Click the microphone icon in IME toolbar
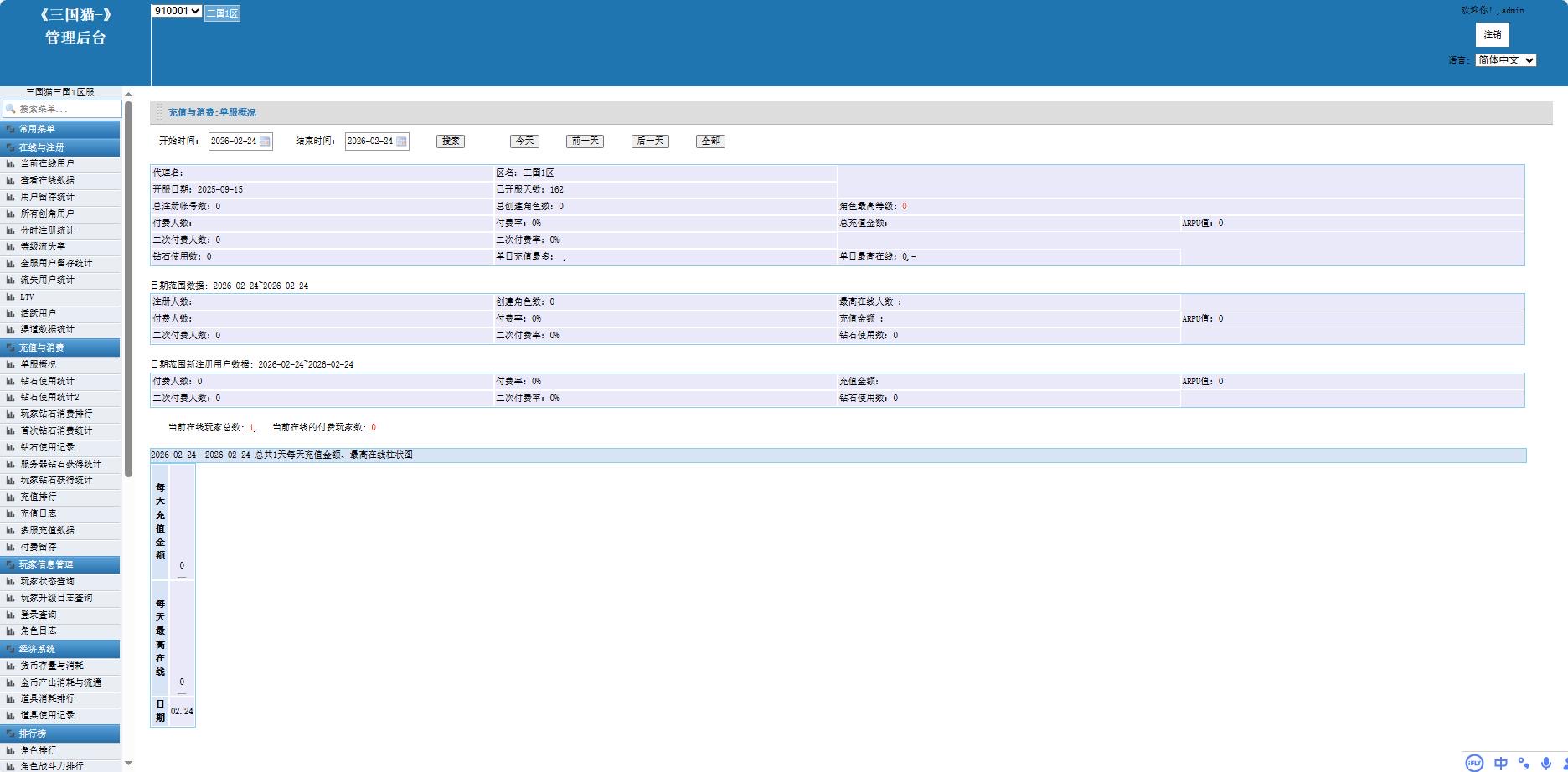 1545,763
